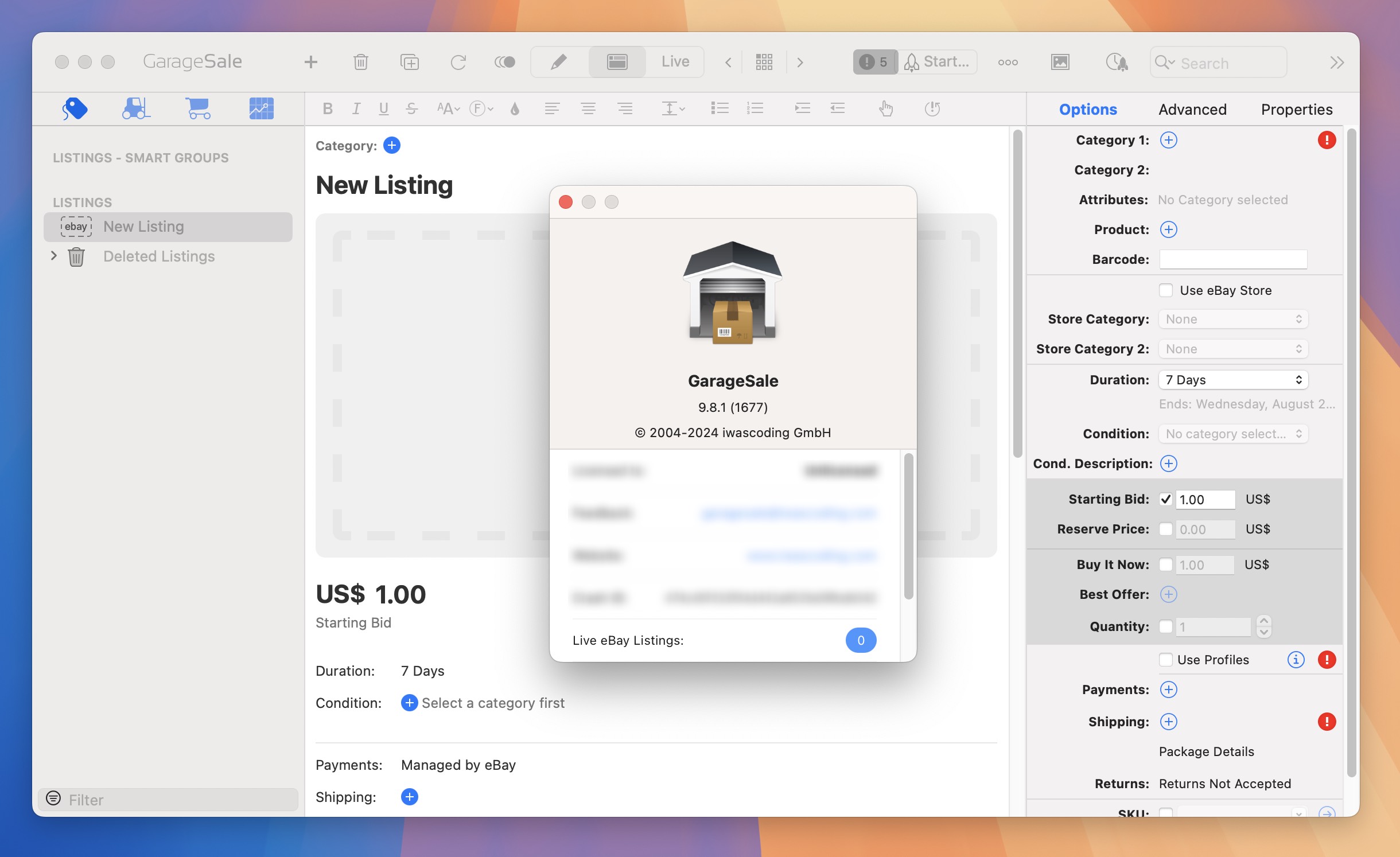The height and width of the screenshot is (857, 1400).
Task: Open Inventory section with forklift icon
Action: click(x=136, y=108)
